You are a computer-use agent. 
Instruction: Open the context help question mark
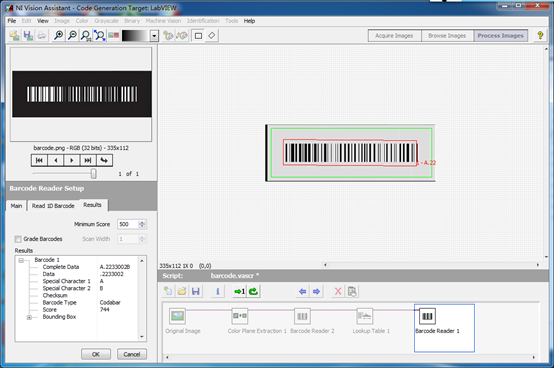tap(540, 35)
